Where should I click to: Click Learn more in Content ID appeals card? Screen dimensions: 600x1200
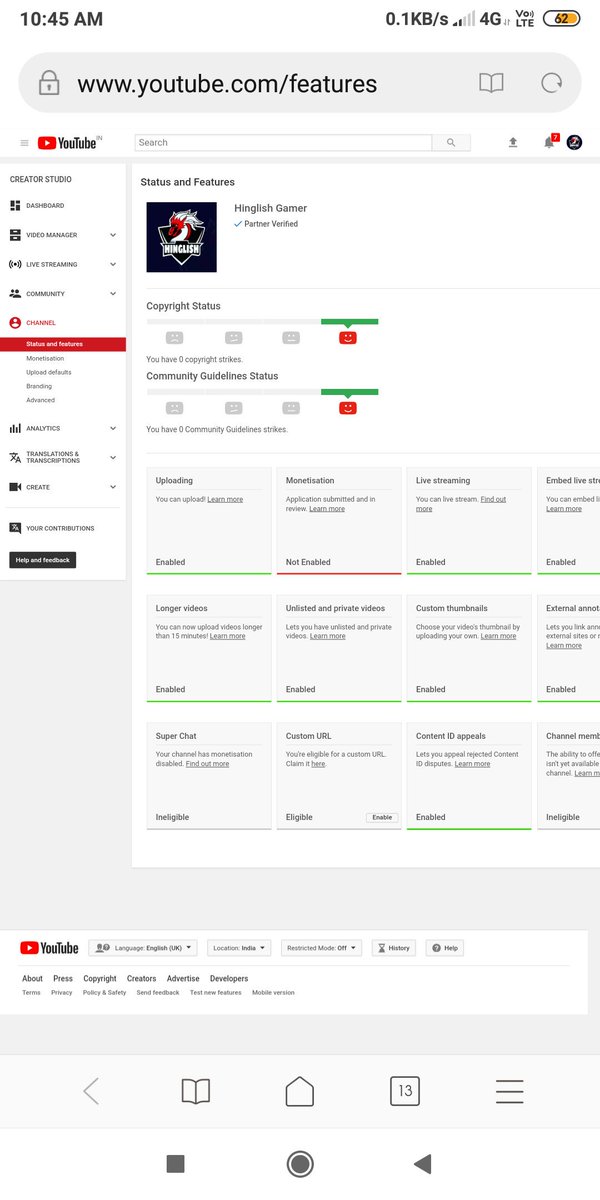pos(472,764)
